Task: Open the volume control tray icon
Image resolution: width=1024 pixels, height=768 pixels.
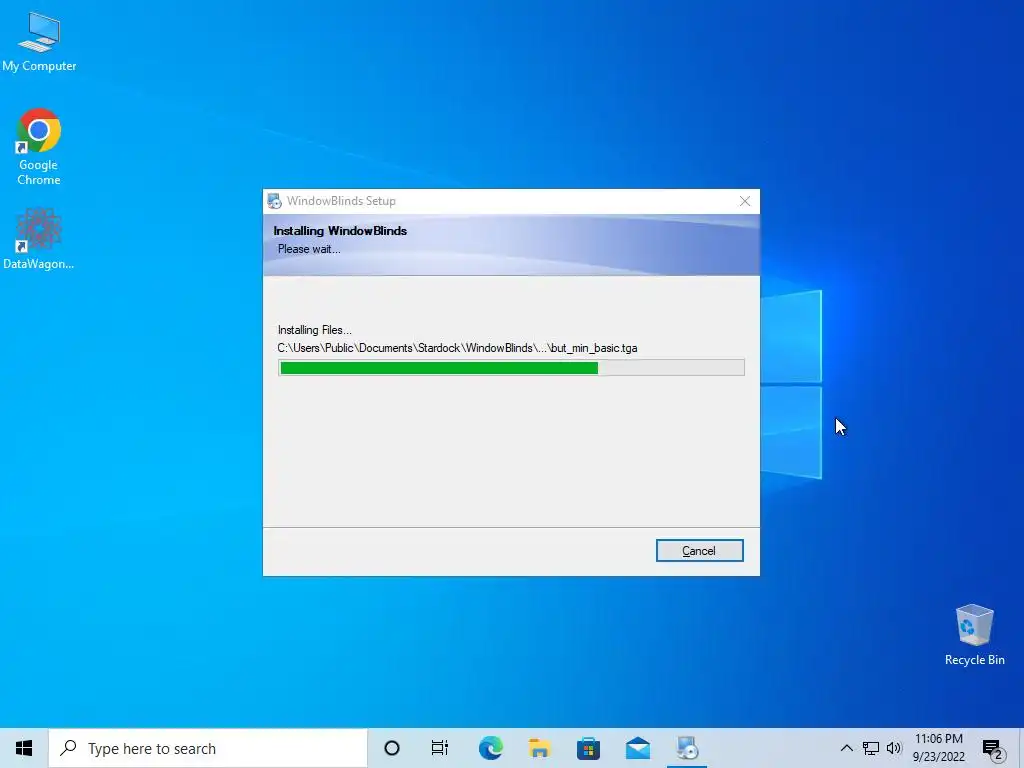Action: 893,748
